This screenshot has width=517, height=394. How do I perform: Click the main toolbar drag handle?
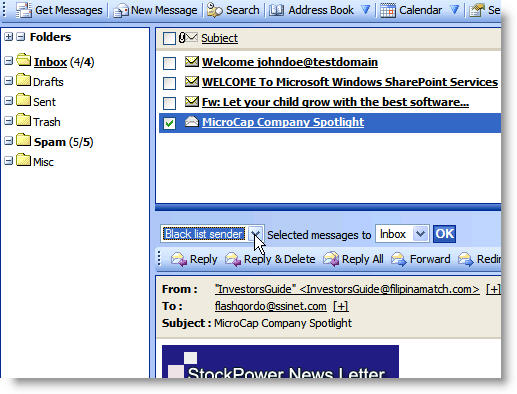[x=4, y=9]
